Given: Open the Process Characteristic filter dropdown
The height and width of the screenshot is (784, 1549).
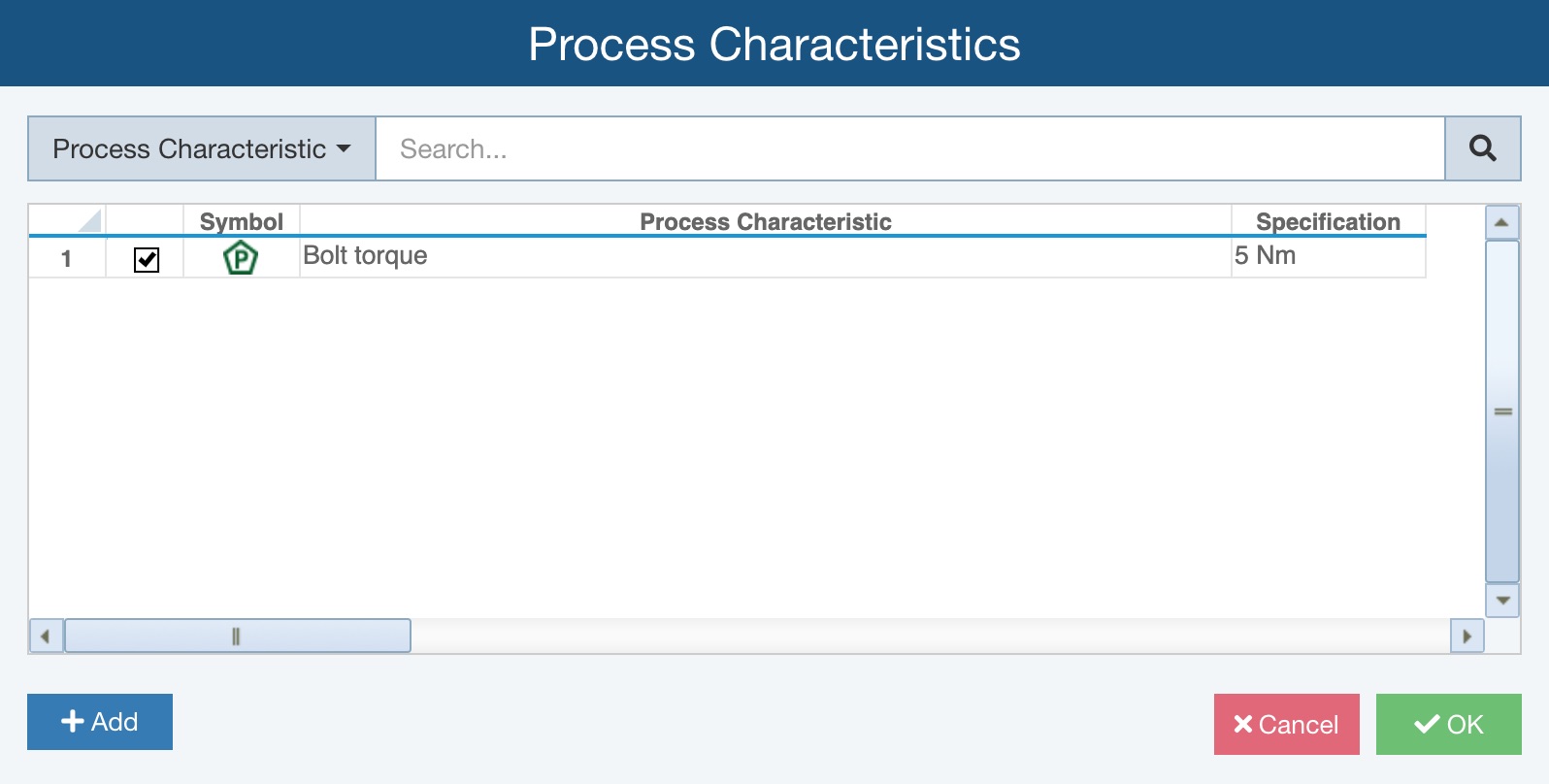Looking at the screenshot, I should coord(201,148).
